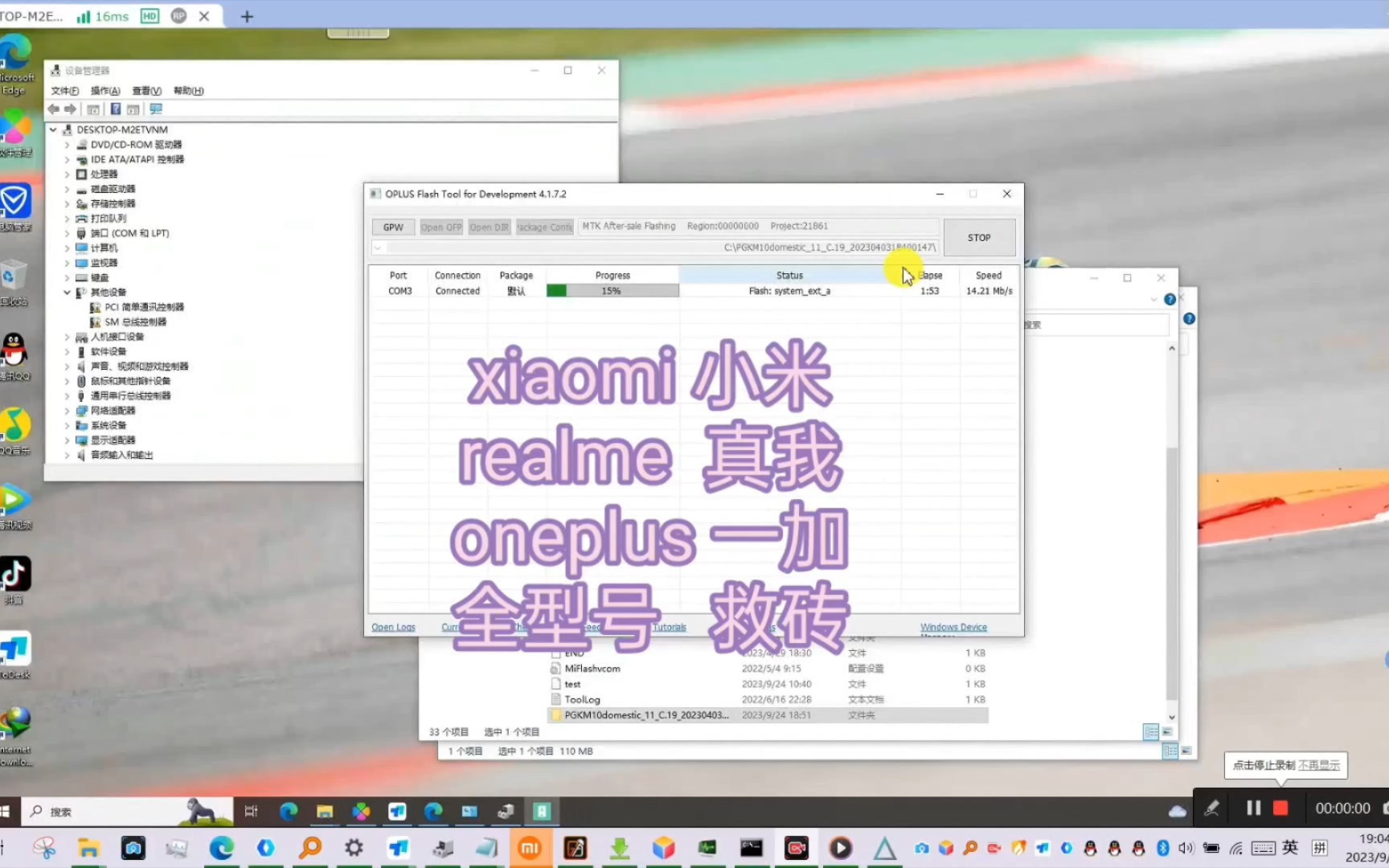Viewport: 1389px width, 868px height.
Task: Pause the screen recording
Action: tap(1253, 808)
